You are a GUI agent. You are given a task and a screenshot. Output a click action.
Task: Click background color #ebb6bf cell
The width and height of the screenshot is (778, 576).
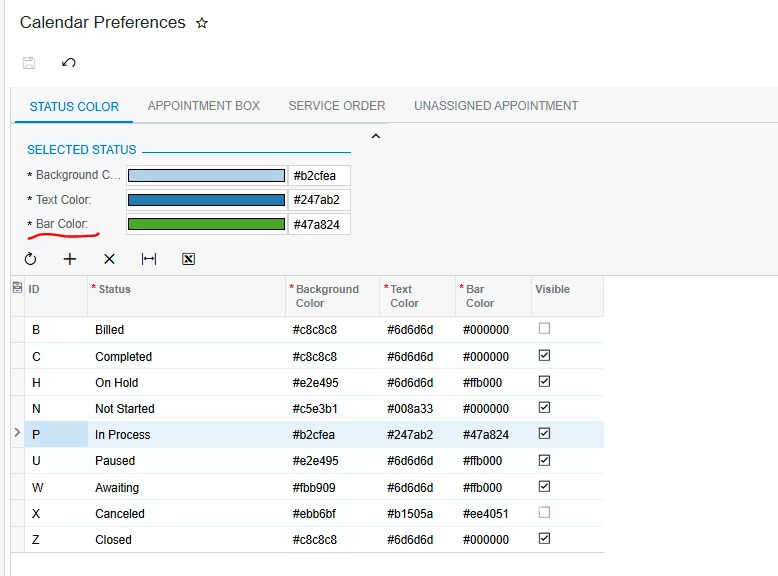coord(332,513)
